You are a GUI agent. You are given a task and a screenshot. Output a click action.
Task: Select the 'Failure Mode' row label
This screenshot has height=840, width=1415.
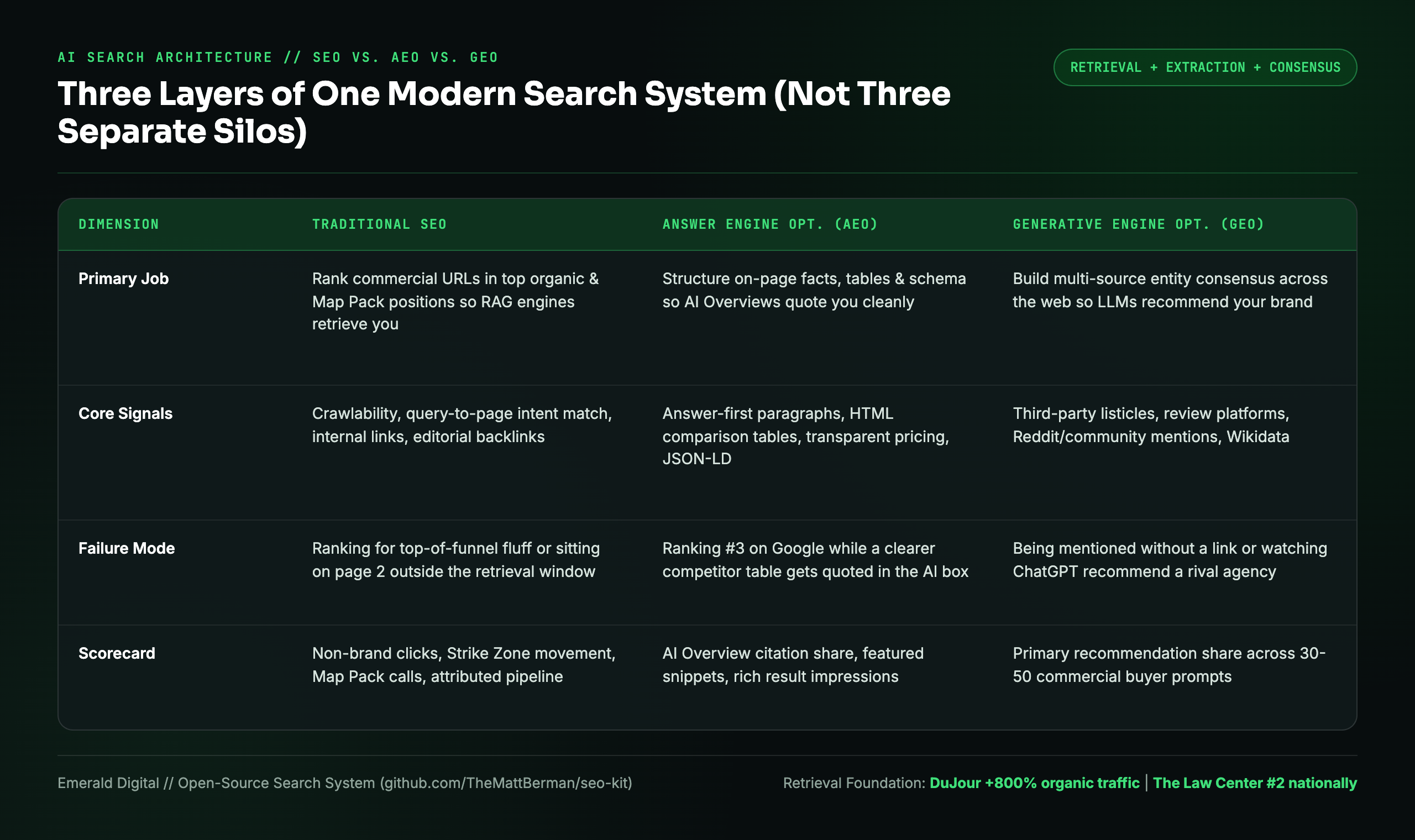coord(126,548)
